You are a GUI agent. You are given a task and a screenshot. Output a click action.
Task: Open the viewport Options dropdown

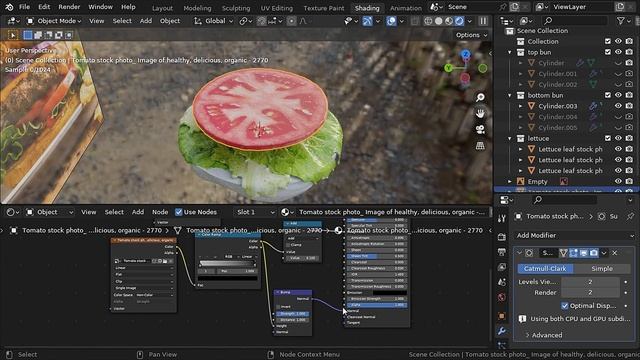[471, 35]
